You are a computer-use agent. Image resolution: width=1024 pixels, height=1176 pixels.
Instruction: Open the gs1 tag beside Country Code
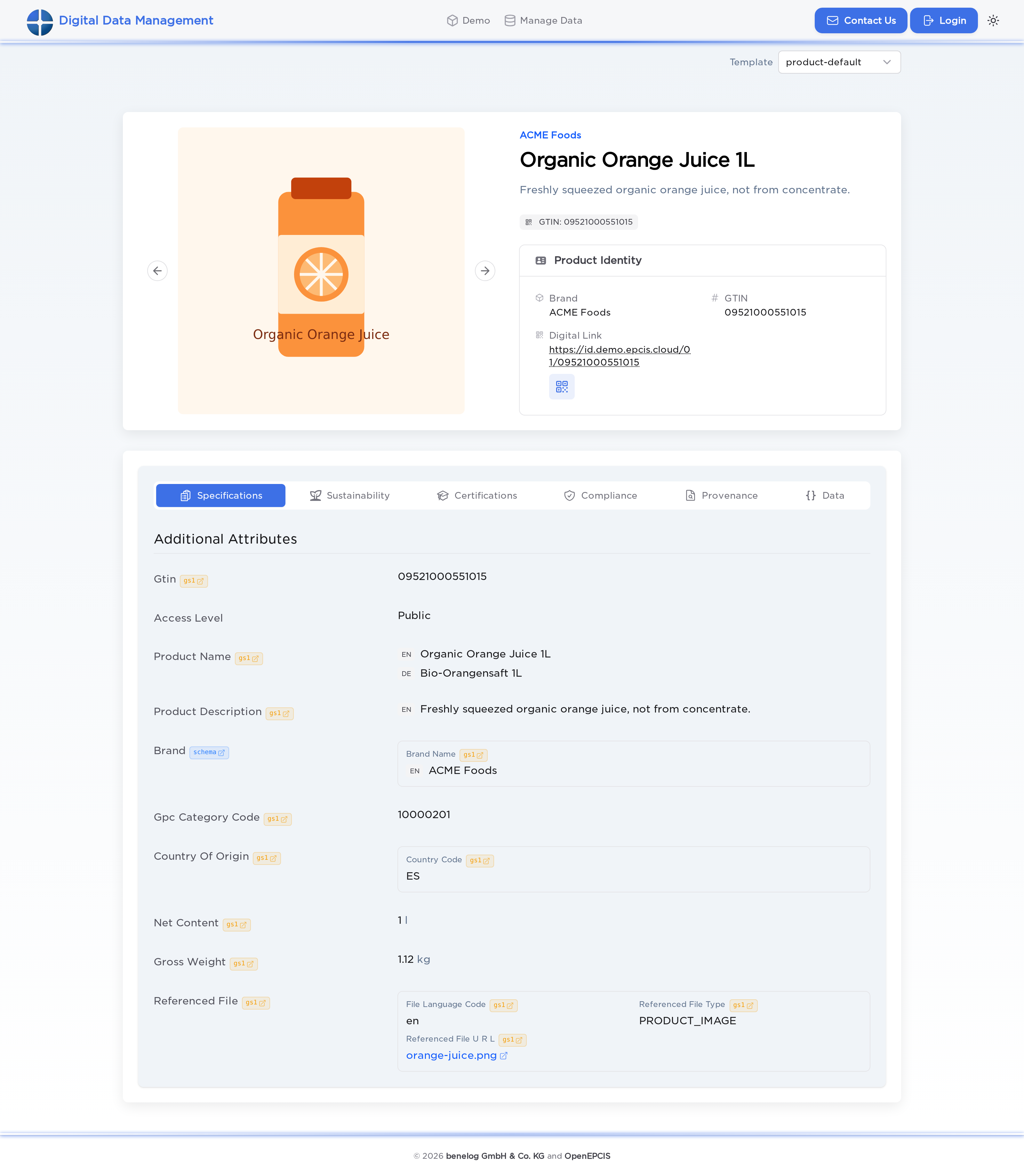pos(480,861)
